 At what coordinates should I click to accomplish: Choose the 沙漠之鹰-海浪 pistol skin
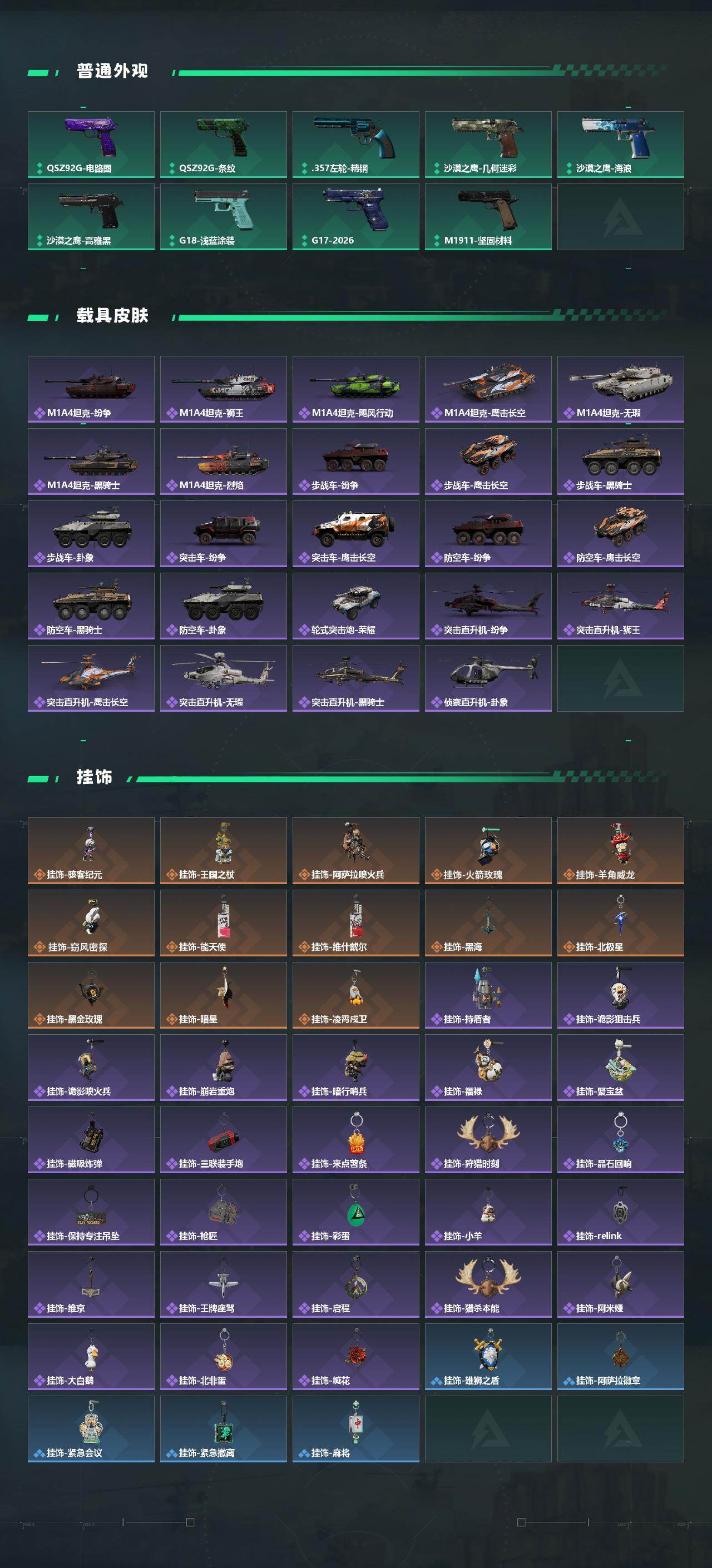(x=621, y=144)
